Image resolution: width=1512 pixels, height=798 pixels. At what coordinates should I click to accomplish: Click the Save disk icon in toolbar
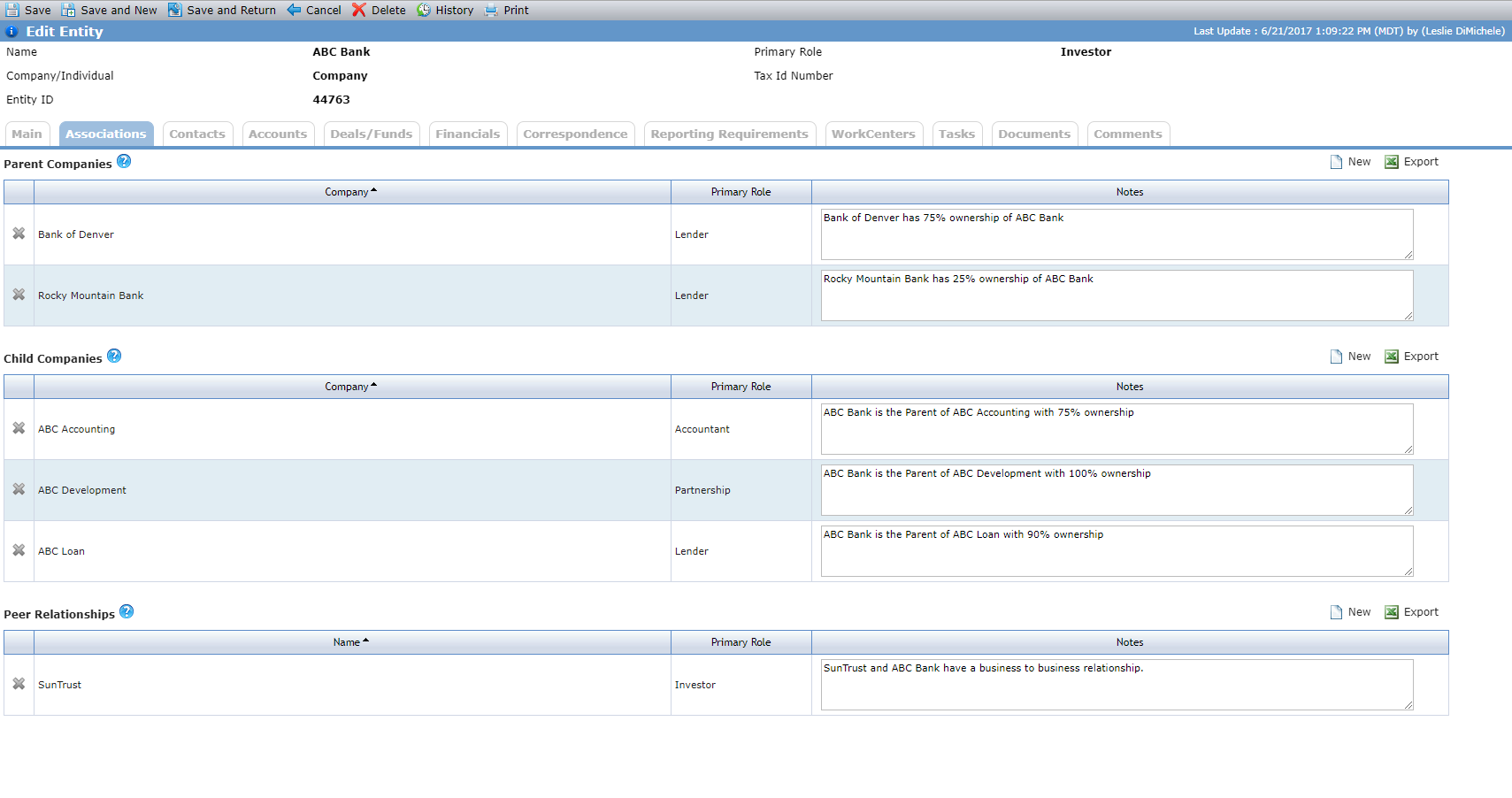click(12, 10)
